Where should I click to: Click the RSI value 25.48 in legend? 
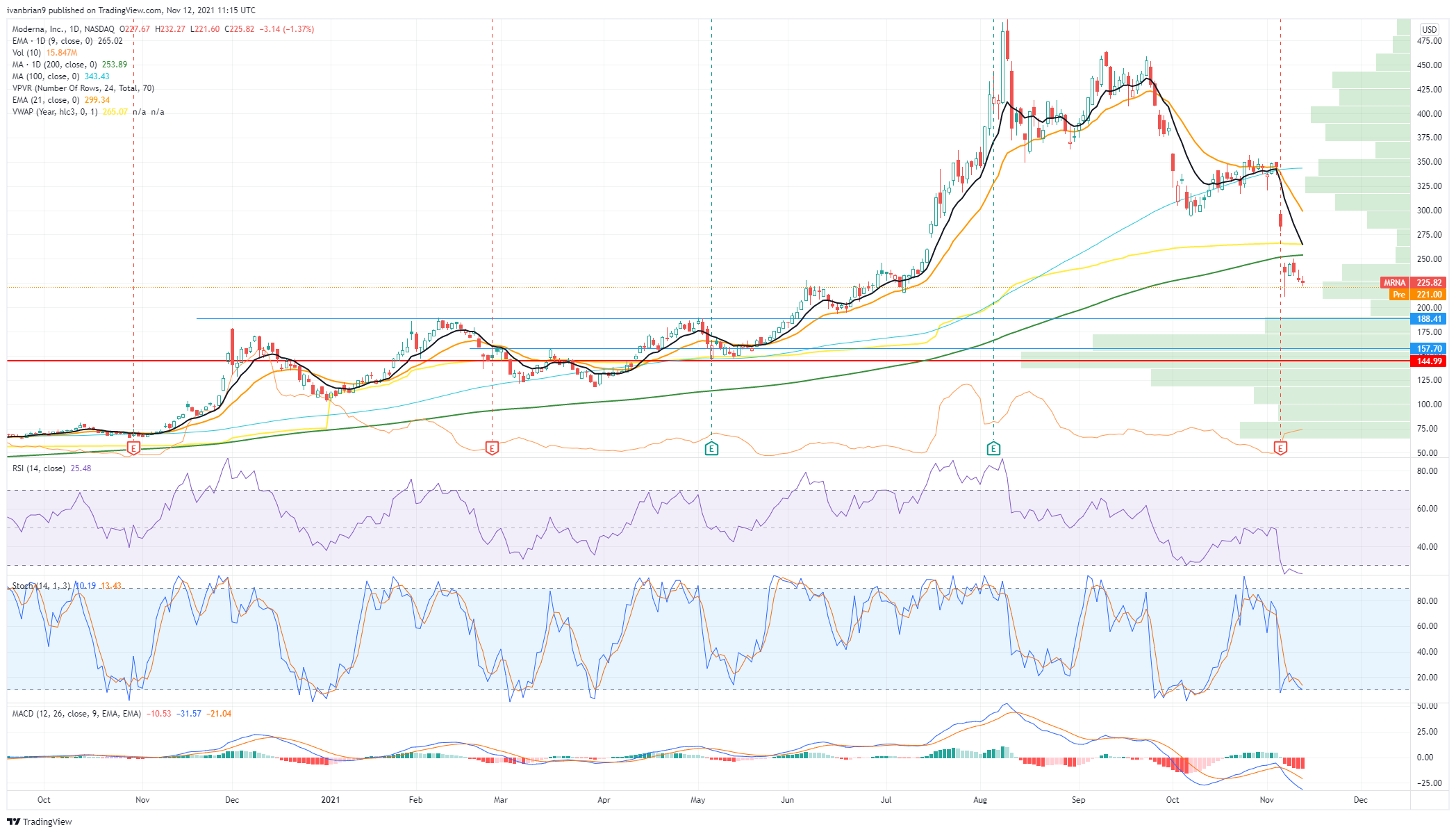pos(81,468)
